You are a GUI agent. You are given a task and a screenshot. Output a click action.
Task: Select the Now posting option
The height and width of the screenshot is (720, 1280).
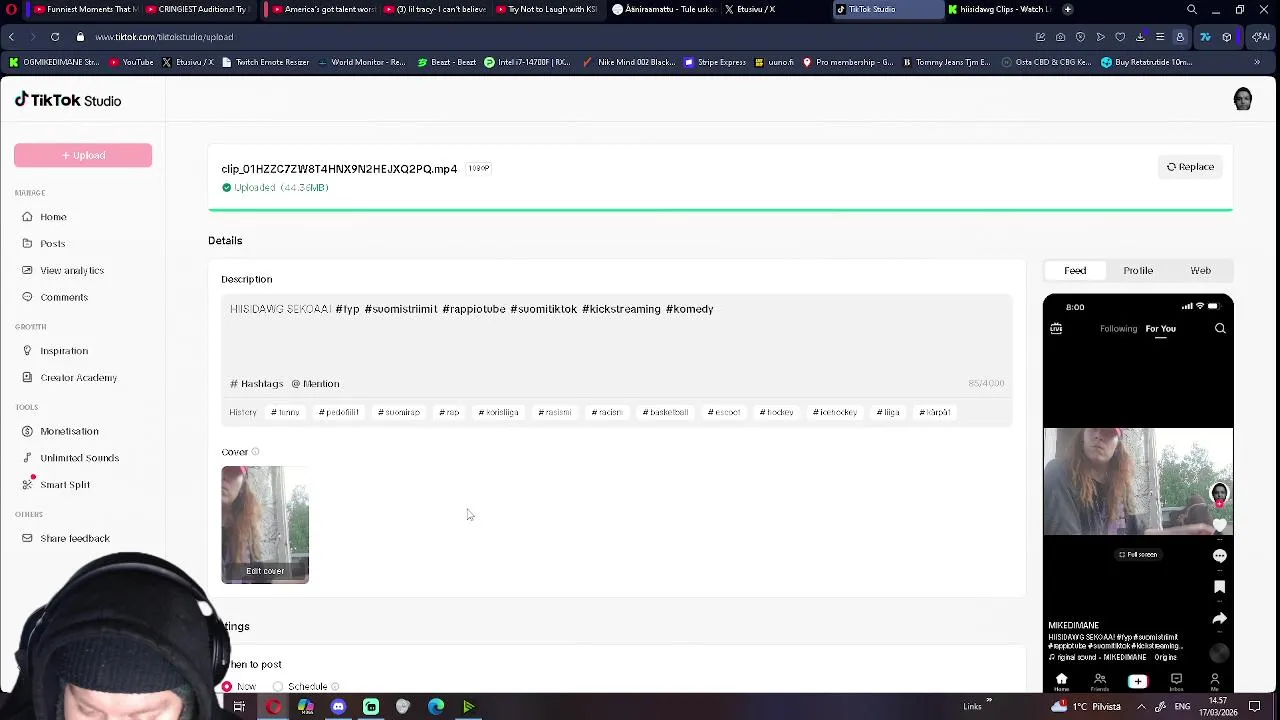(238, 687)
